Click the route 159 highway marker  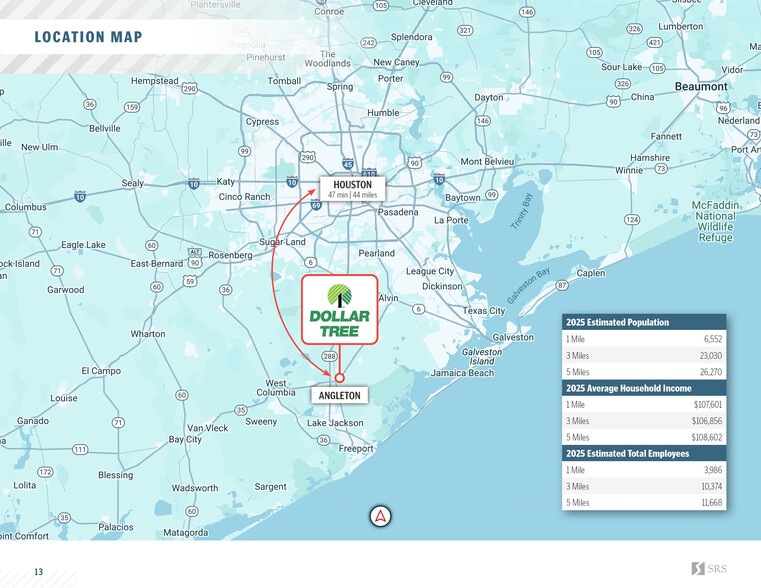[x=132, y=107]
